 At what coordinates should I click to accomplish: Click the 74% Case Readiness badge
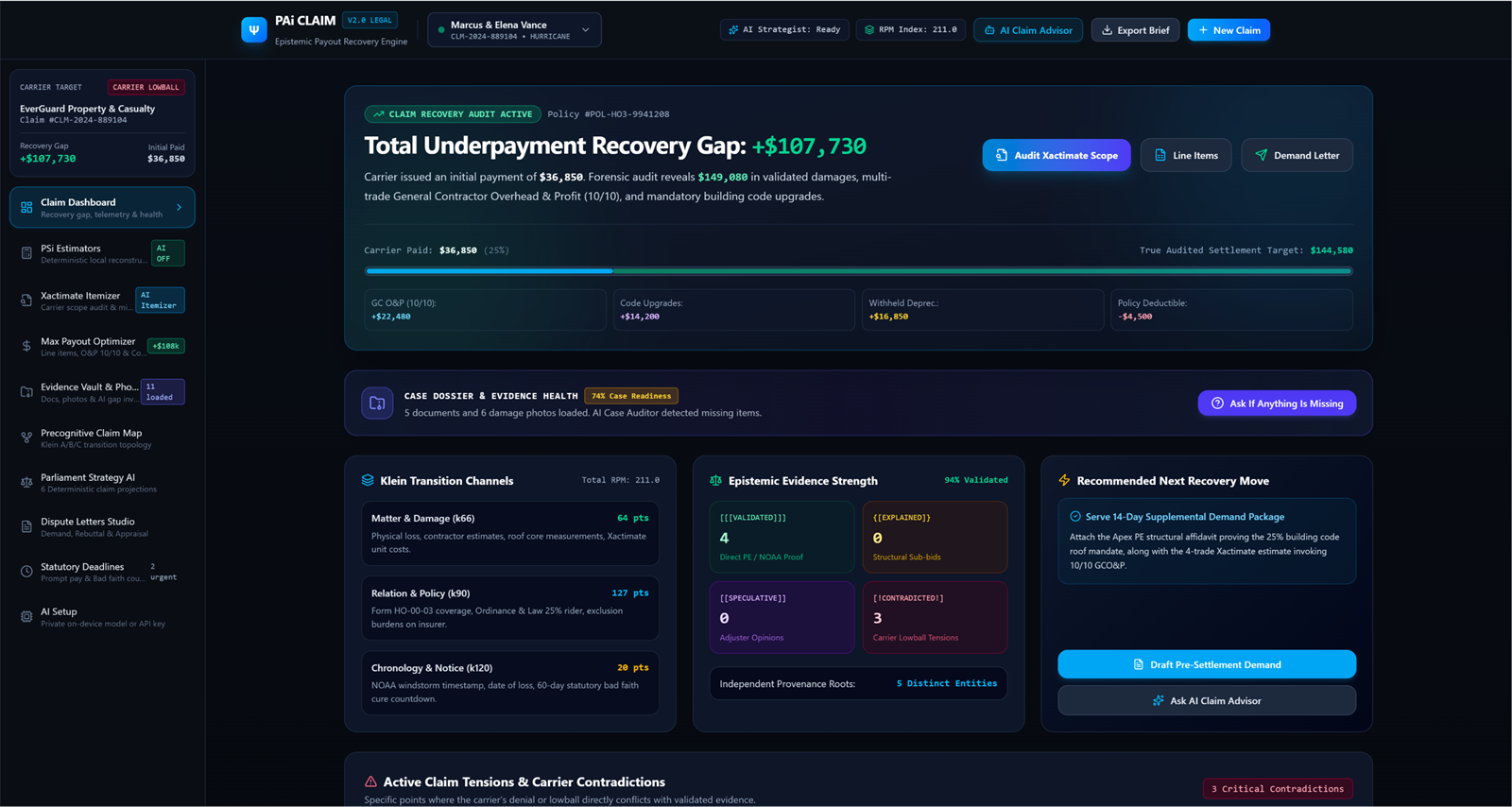coord(631,396)
